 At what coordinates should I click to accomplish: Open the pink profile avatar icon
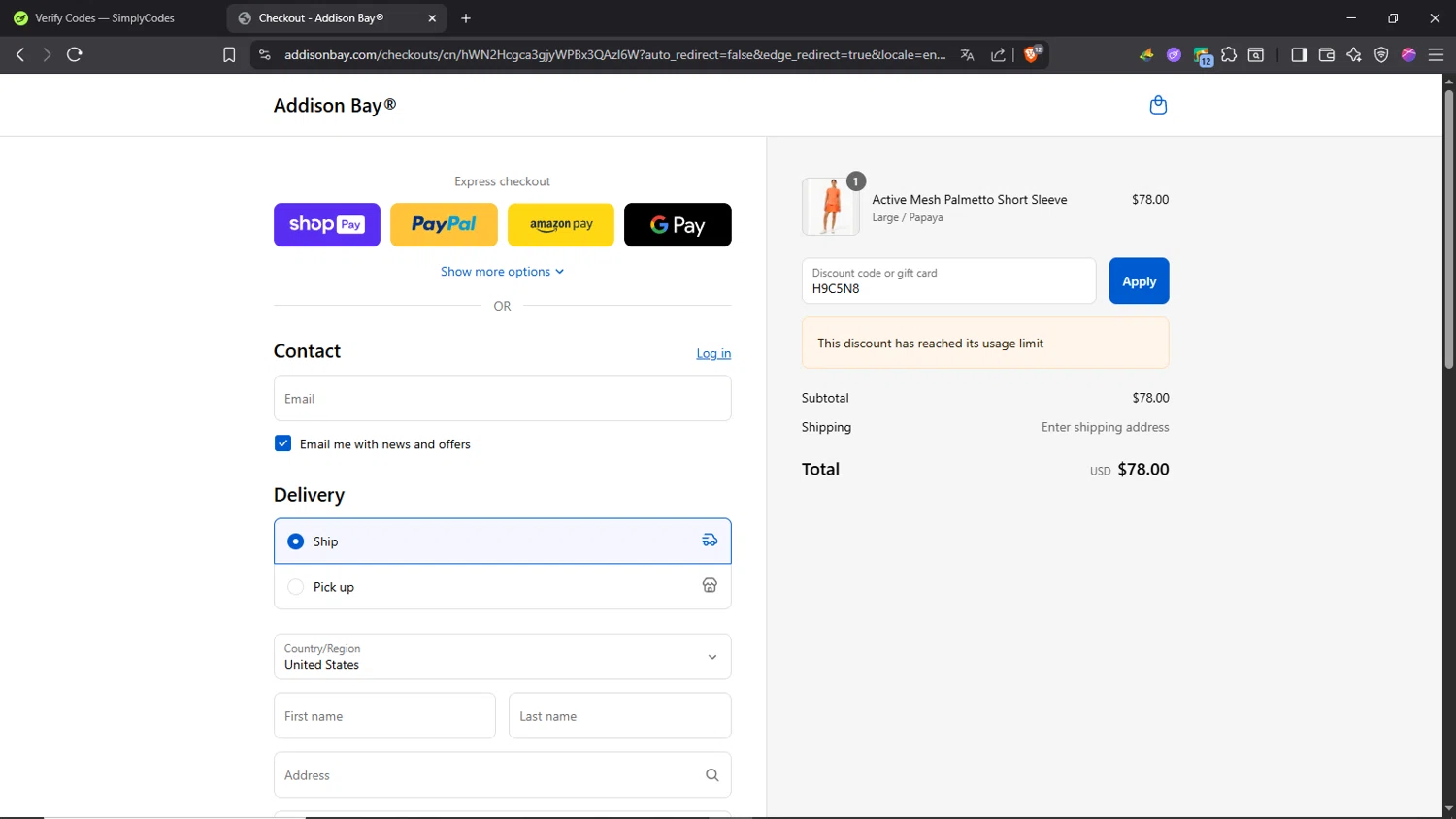(1408, 55)
